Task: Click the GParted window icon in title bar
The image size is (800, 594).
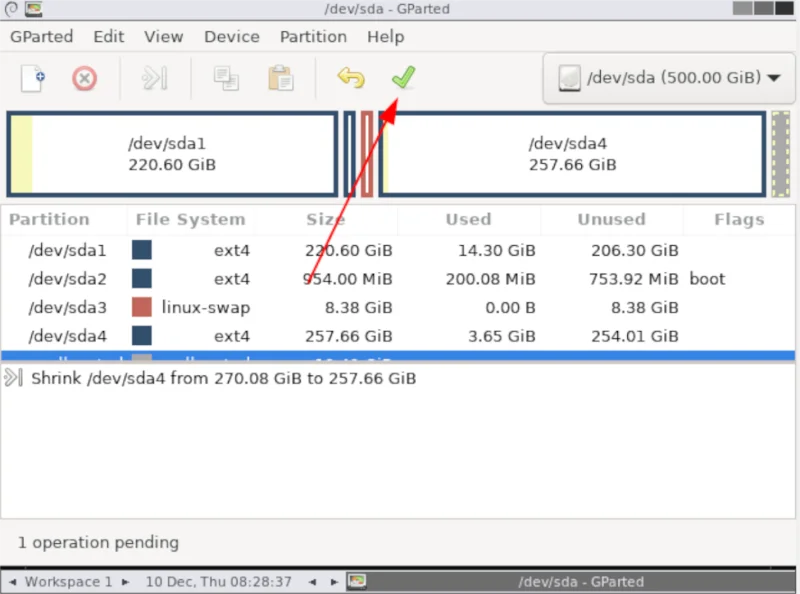Action: pos(34,9)
